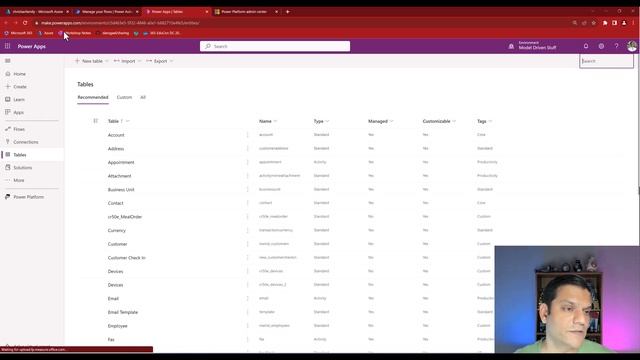This screenshot has width=640, height=360.
Task: Open a new browser tab
Action: click(288, 12)
